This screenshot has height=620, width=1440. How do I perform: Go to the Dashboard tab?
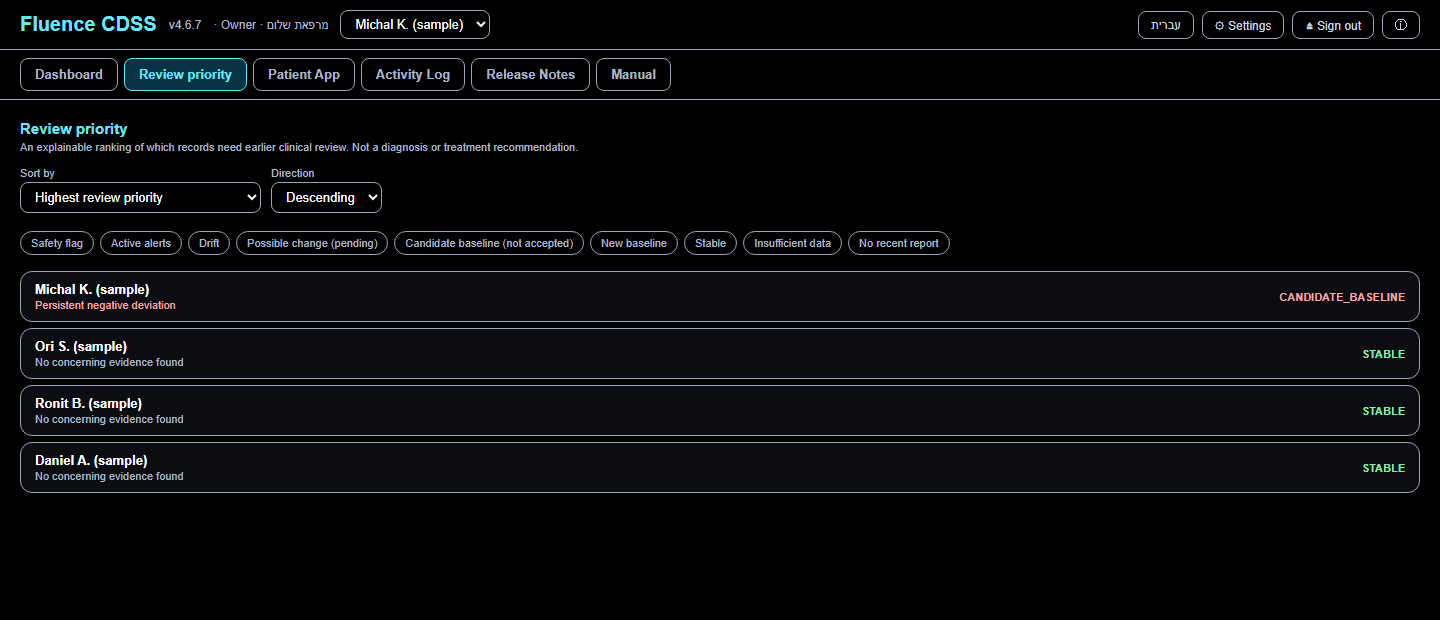pos(69,74)
